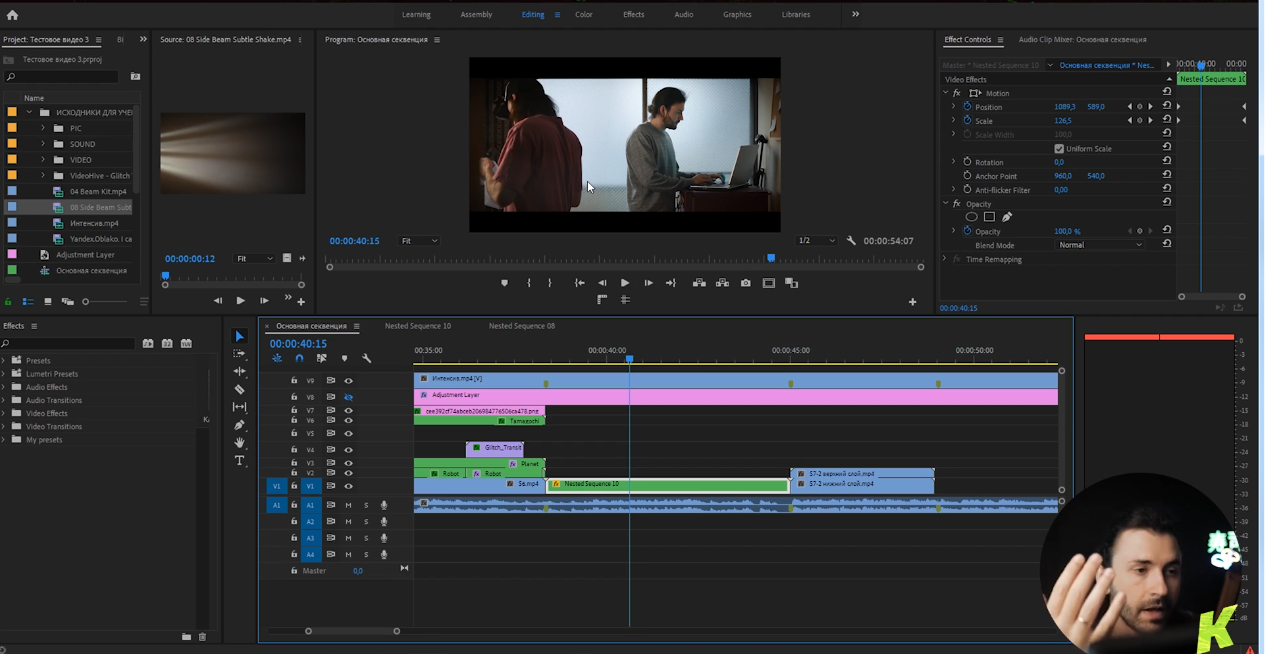
Task: Toggle Snap in Timeline magnet icon
Action: coord(299,358)
